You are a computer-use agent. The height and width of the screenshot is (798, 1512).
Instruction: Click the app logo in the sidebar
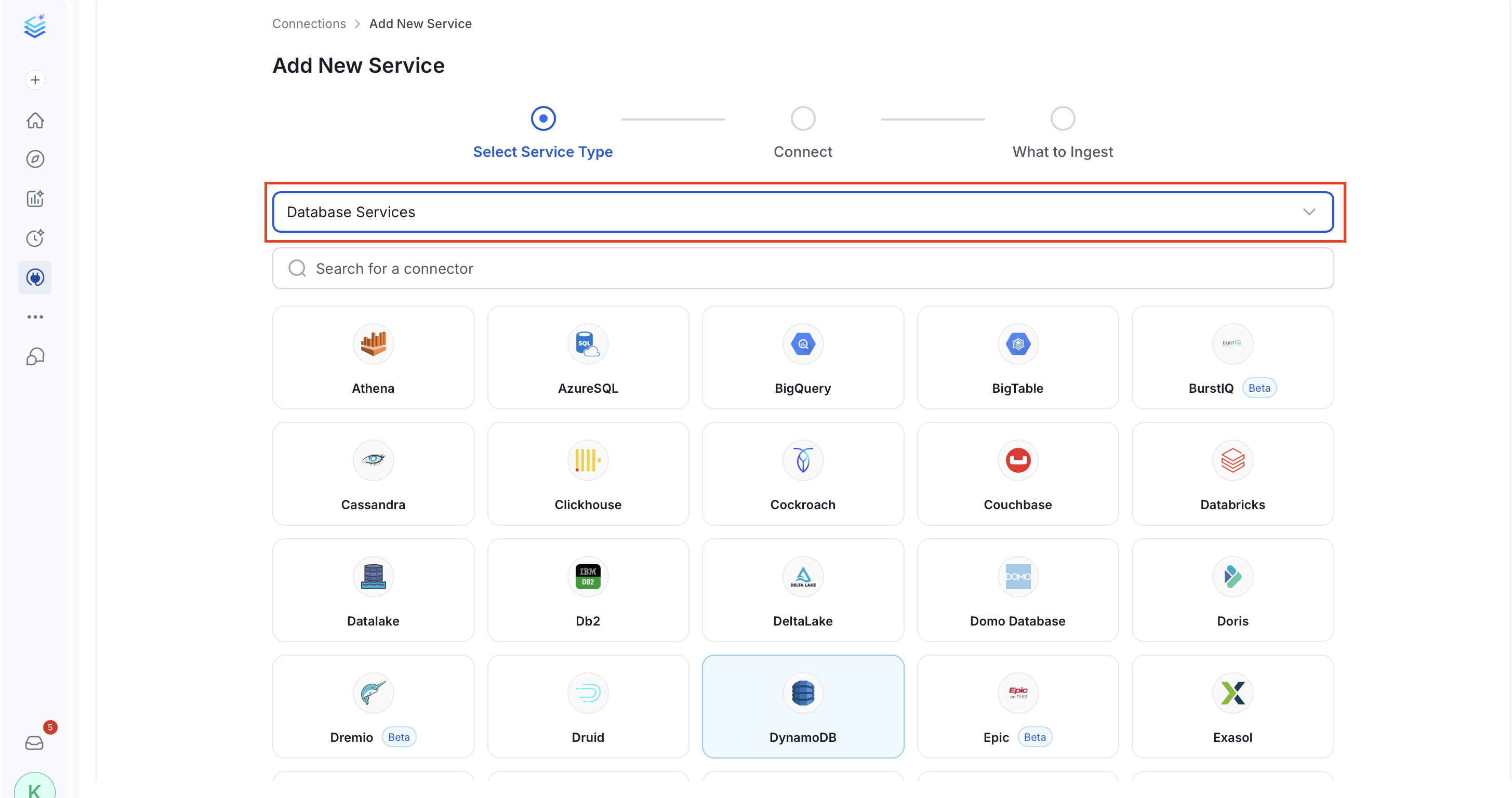35,26
